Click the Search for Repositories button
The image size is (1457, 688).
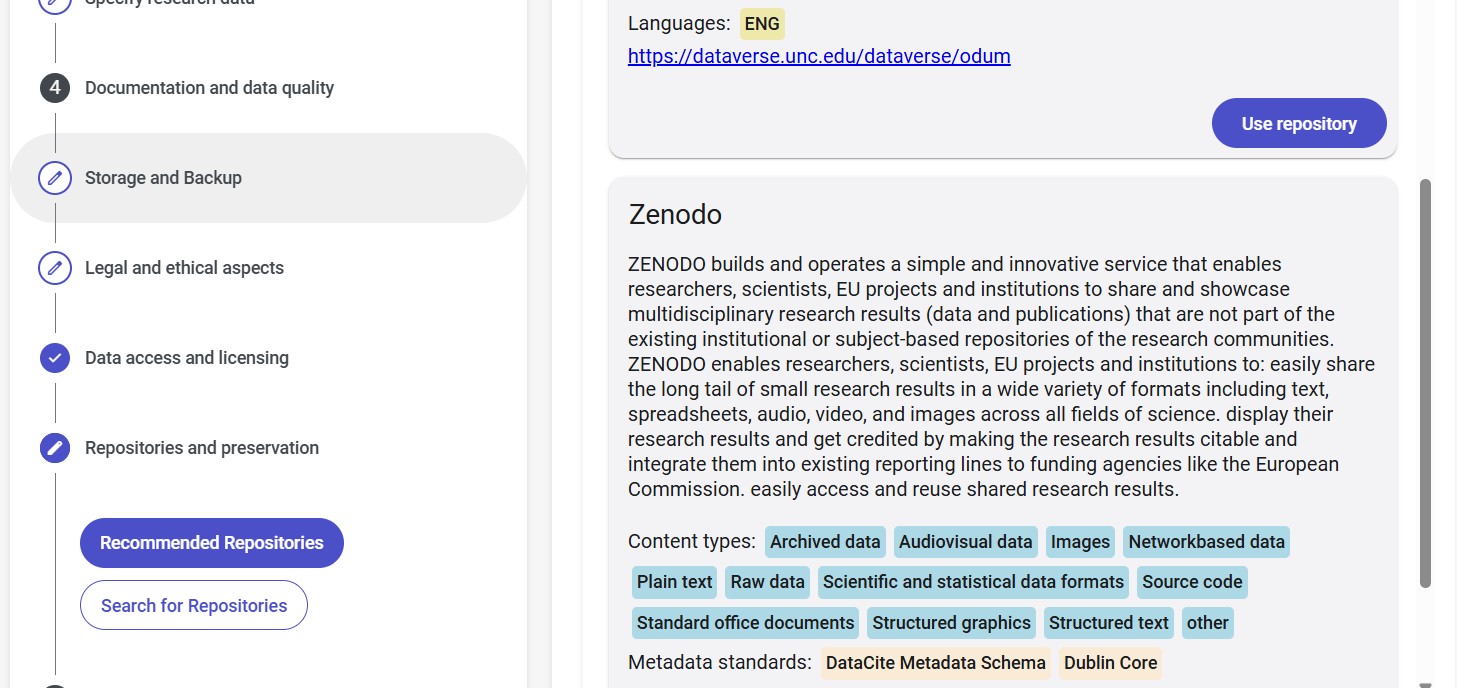coord(194,605)
